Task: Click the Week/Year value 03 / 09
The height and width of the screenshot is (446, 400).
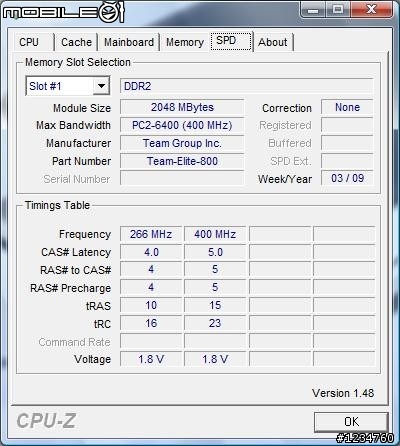Action: (x=347, y=178)
